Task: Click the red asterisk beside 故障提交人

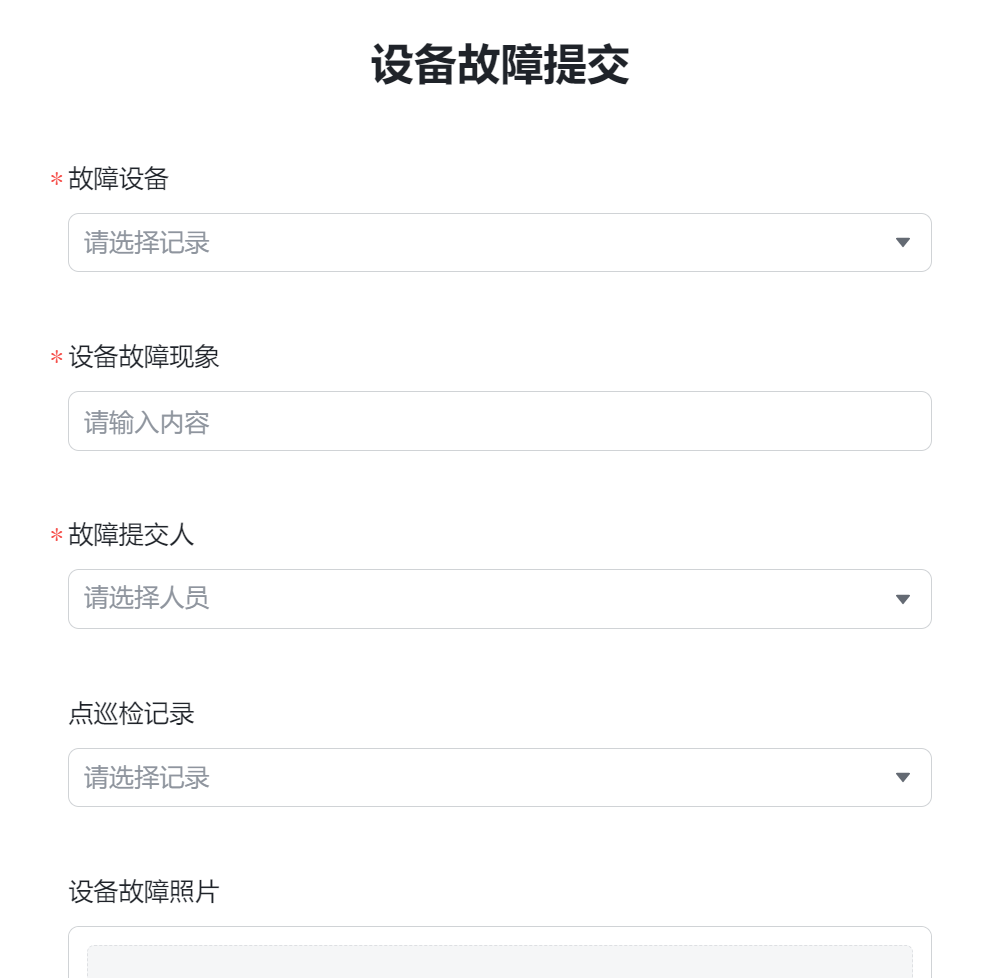Action: pos(56,535)
